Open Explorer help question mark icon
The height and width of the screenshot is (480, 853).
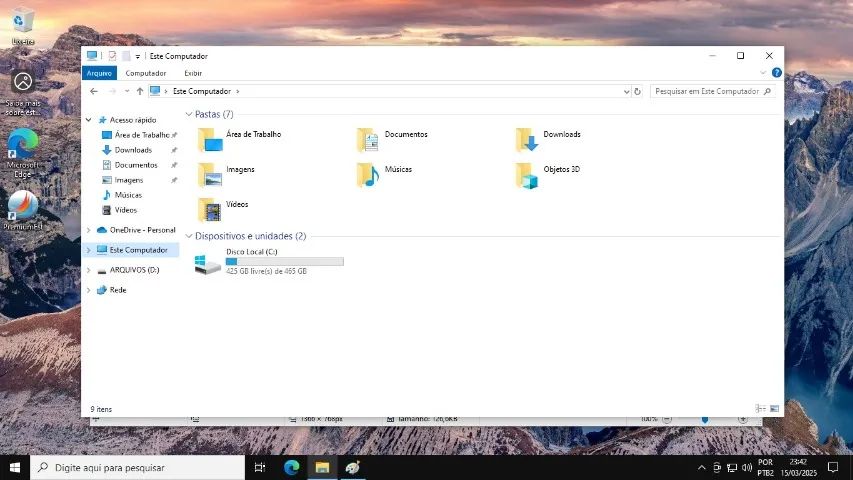point(777,72)
